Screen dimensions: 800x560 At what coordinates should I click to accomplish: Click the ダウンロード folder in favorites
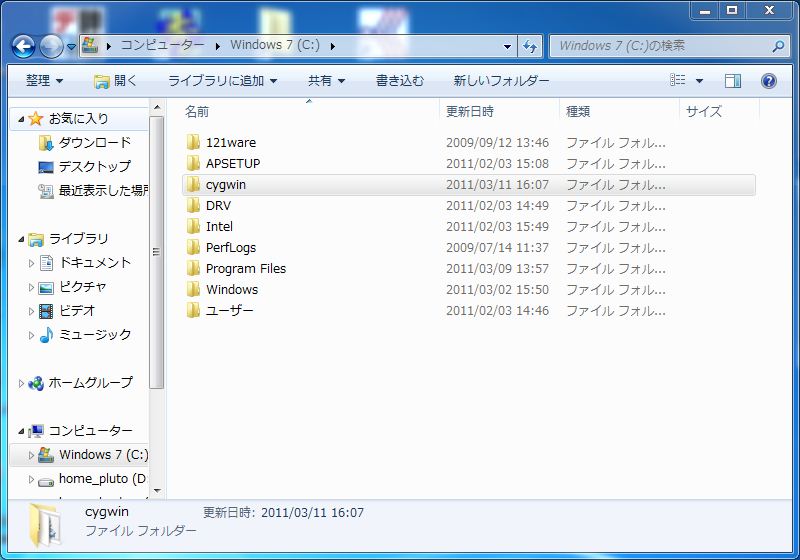[94, 143]
